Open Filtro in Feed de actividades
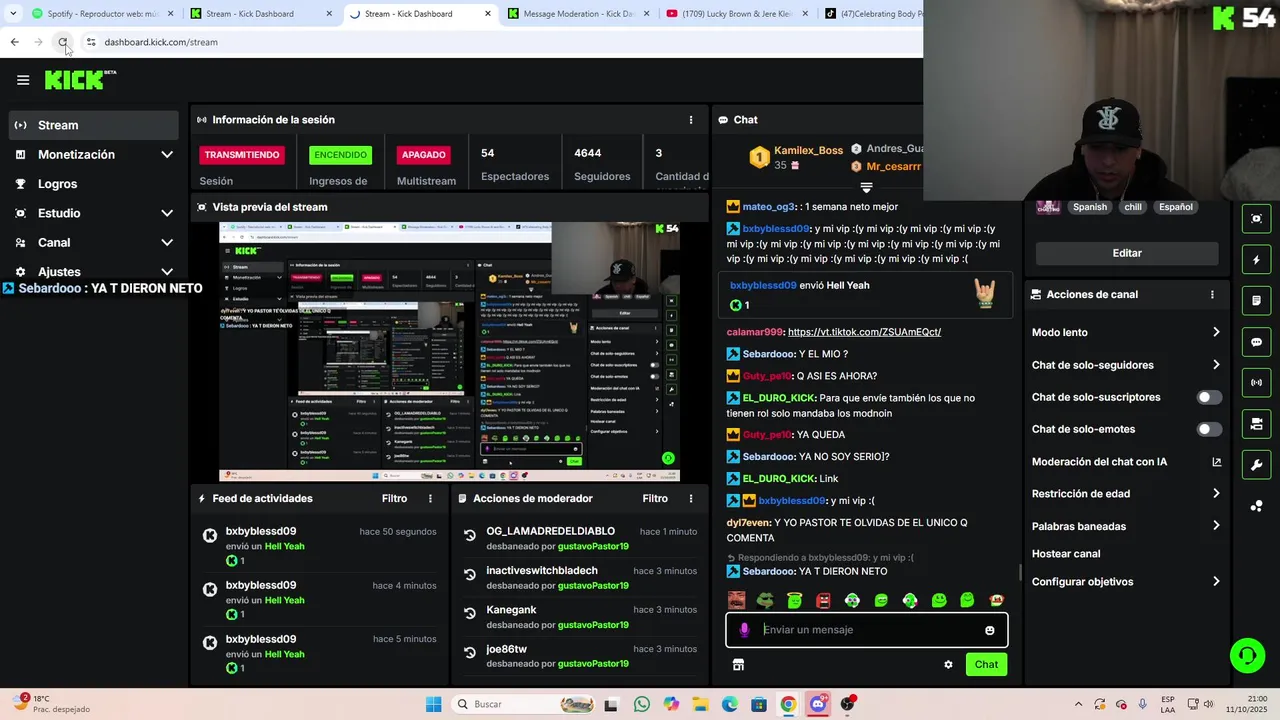The width and height of the screenshot is (1280, 720). [394, 498]
